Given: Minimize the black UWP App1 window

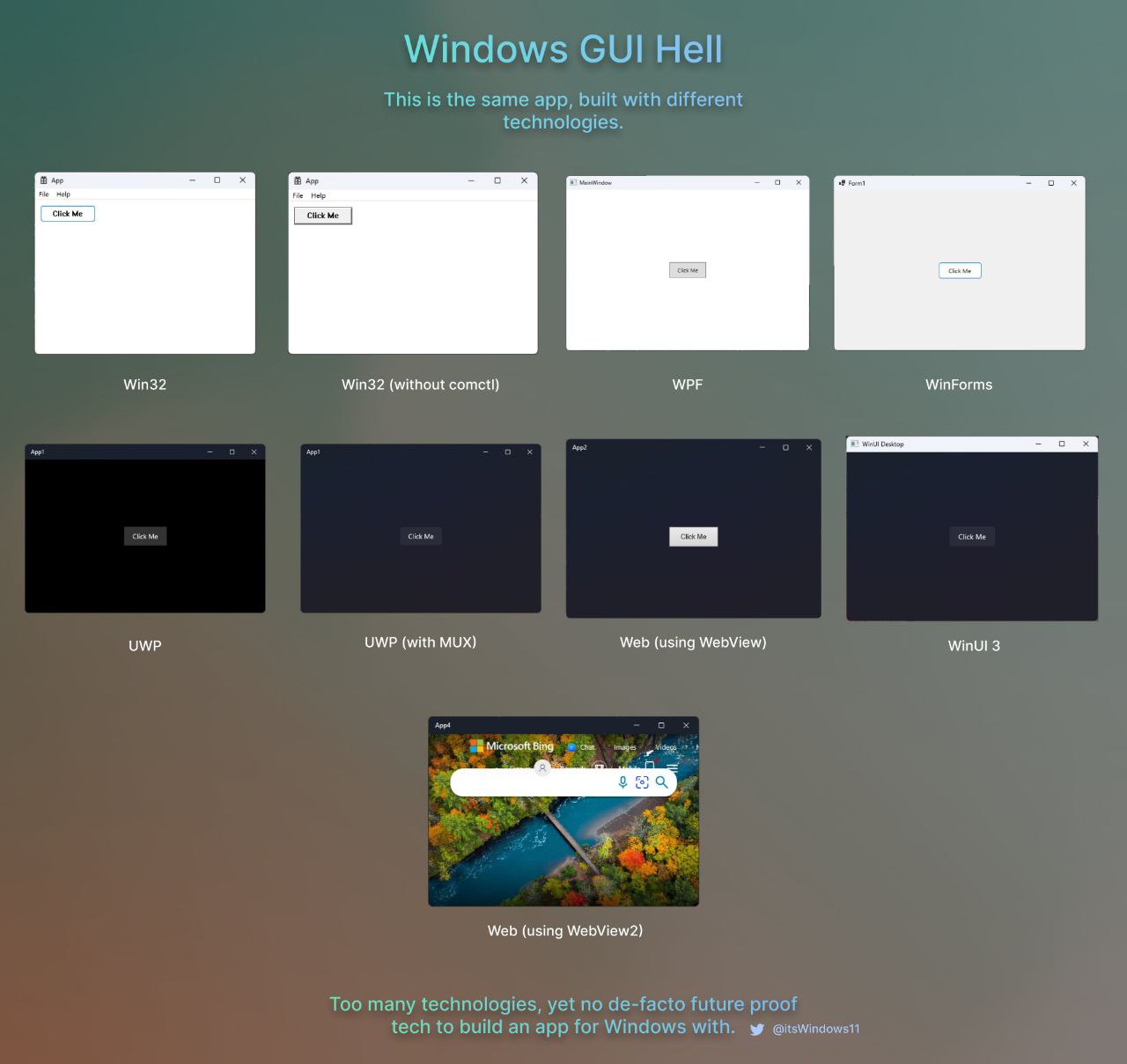Looking at the screenshot, I should coord(210,451).
